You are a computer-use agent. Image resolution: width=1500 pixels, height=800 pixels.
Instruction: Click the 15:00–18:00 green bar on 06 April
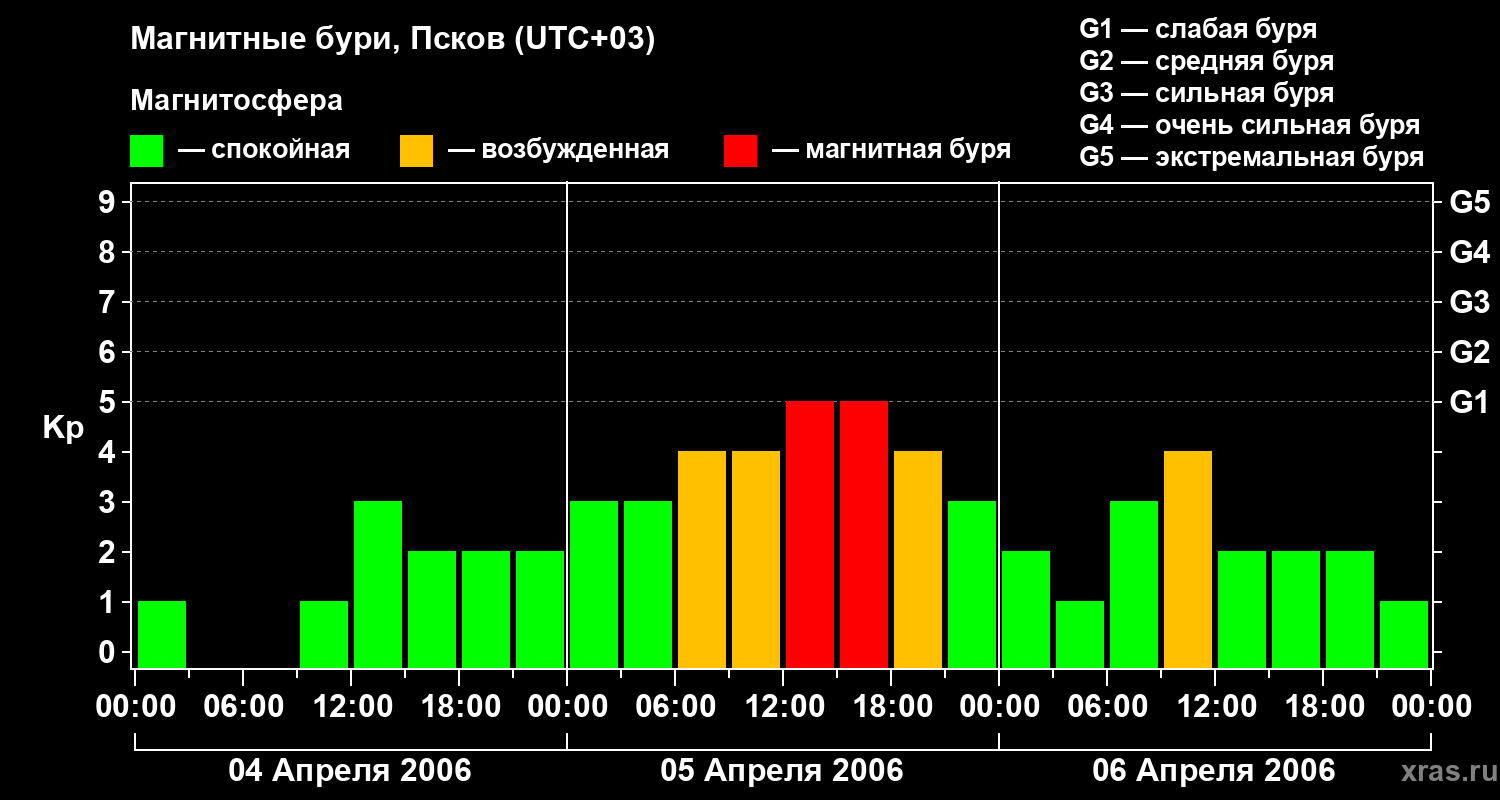(1296, 609)
